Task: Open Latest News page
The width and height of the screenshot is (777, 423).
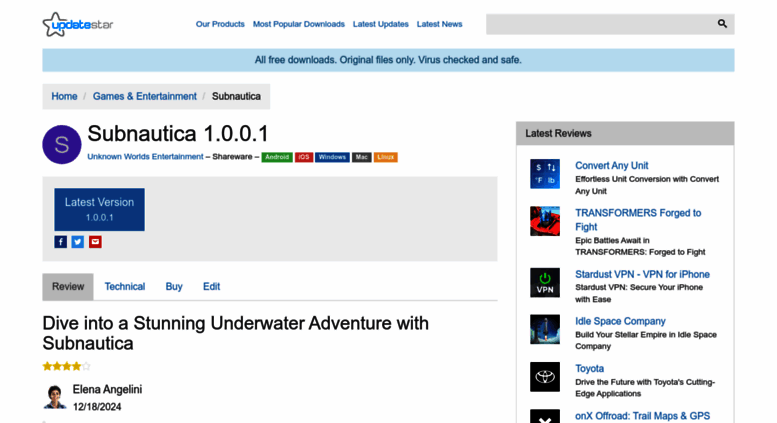Action: pyautogui.click(x=440, y=24)
